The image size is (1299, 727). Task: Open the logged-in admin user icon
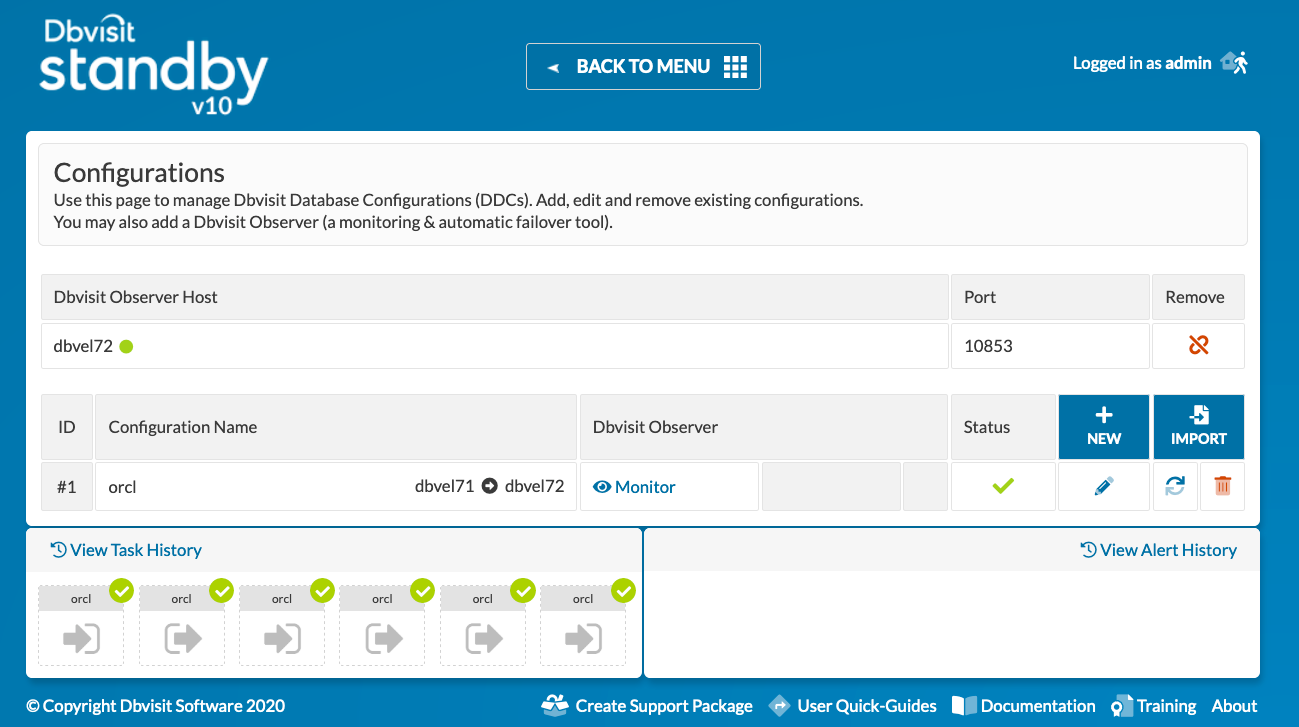[x=1234, y=63]
